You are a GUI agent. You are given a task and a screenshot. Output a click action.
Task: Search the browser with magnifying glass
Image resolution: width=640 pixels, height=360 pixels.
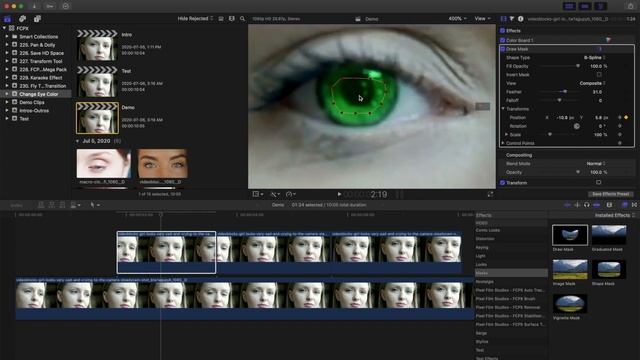tap(242, 19)
